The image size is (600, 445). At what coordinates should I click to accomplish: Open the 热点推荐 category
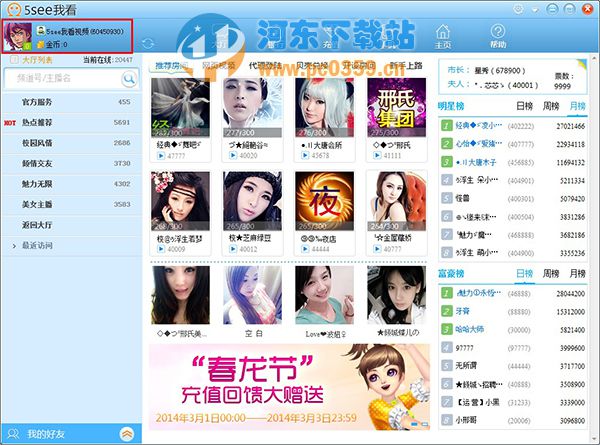click(72, 123)
